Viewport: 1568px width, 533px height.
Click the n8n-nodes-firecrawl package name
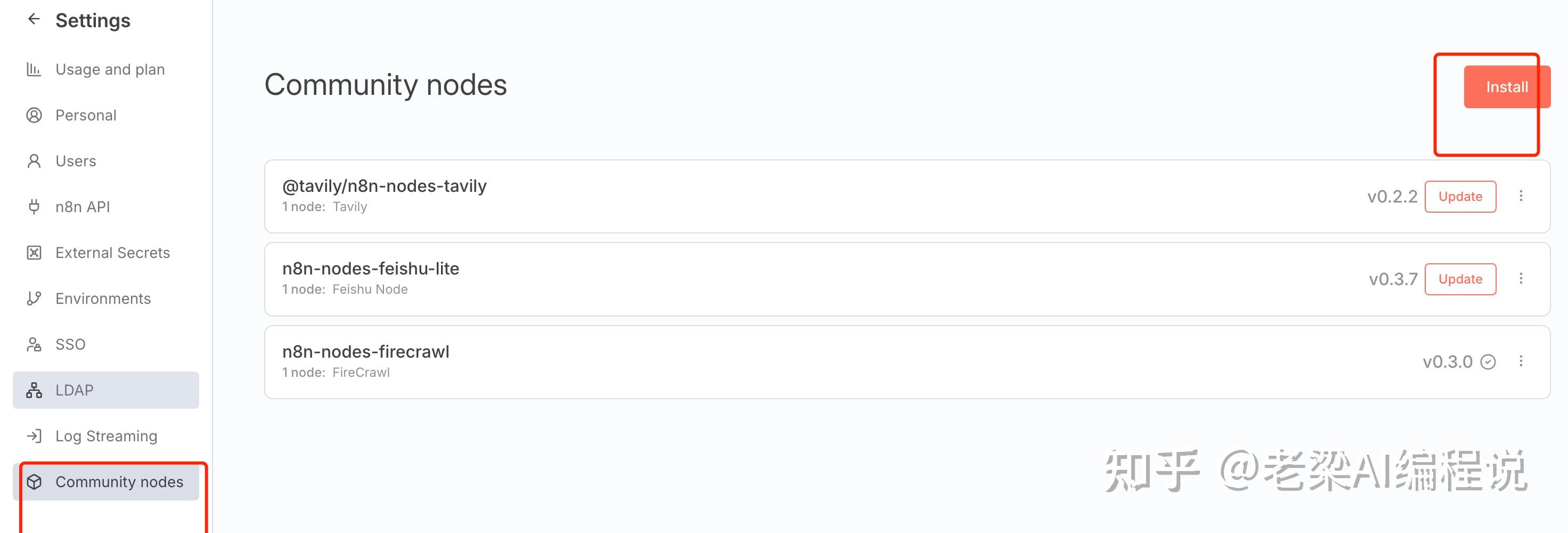click(365, 352)
